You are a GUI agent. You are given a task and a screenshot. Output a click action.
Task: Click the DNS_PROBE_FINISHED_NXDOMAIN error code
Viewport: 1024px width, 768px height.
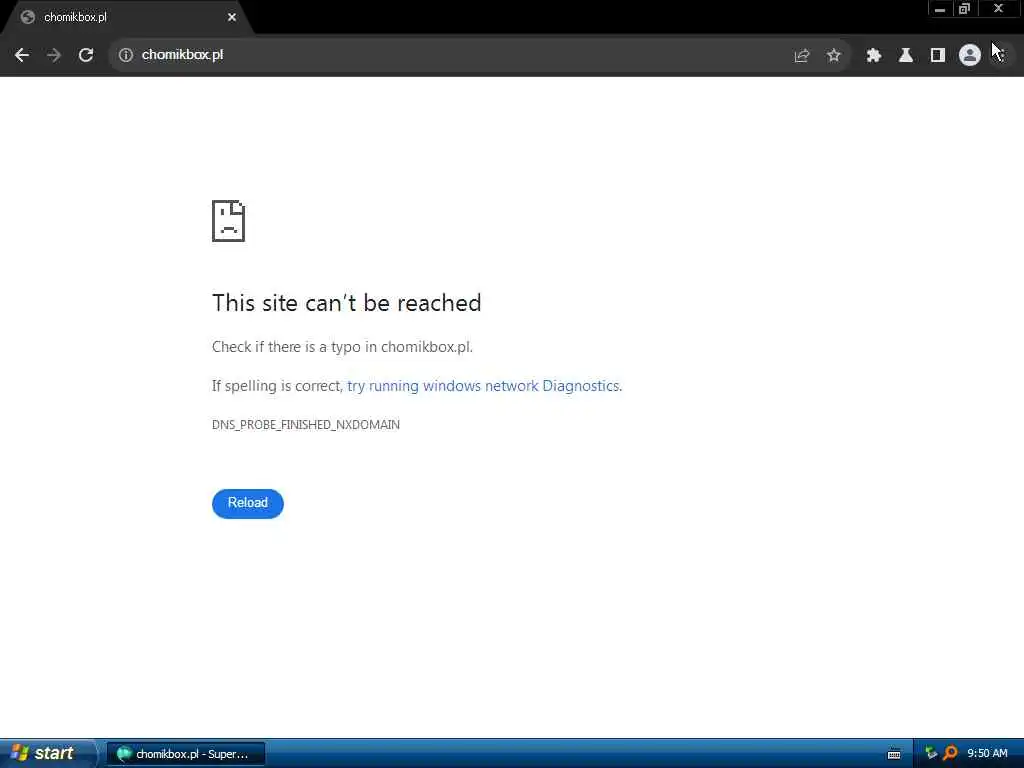point(306,424)
